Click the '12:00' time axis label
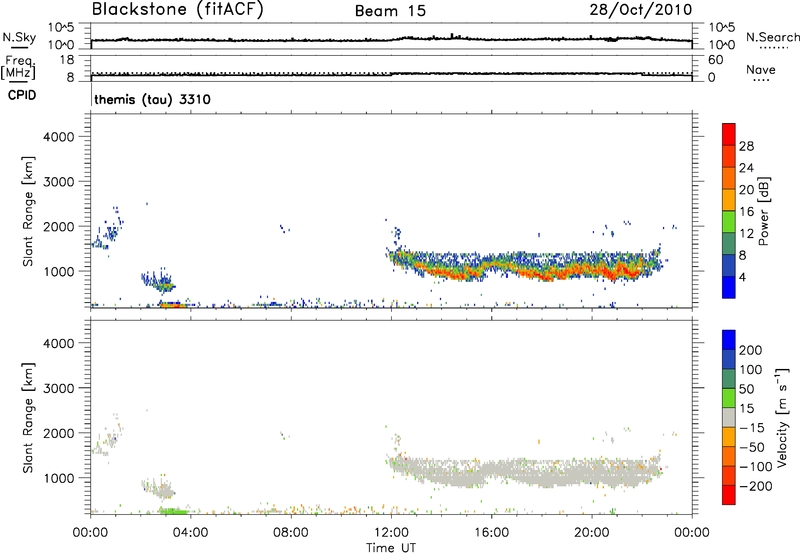This screenshot has width=800, height=554. [x=391, y=533]
